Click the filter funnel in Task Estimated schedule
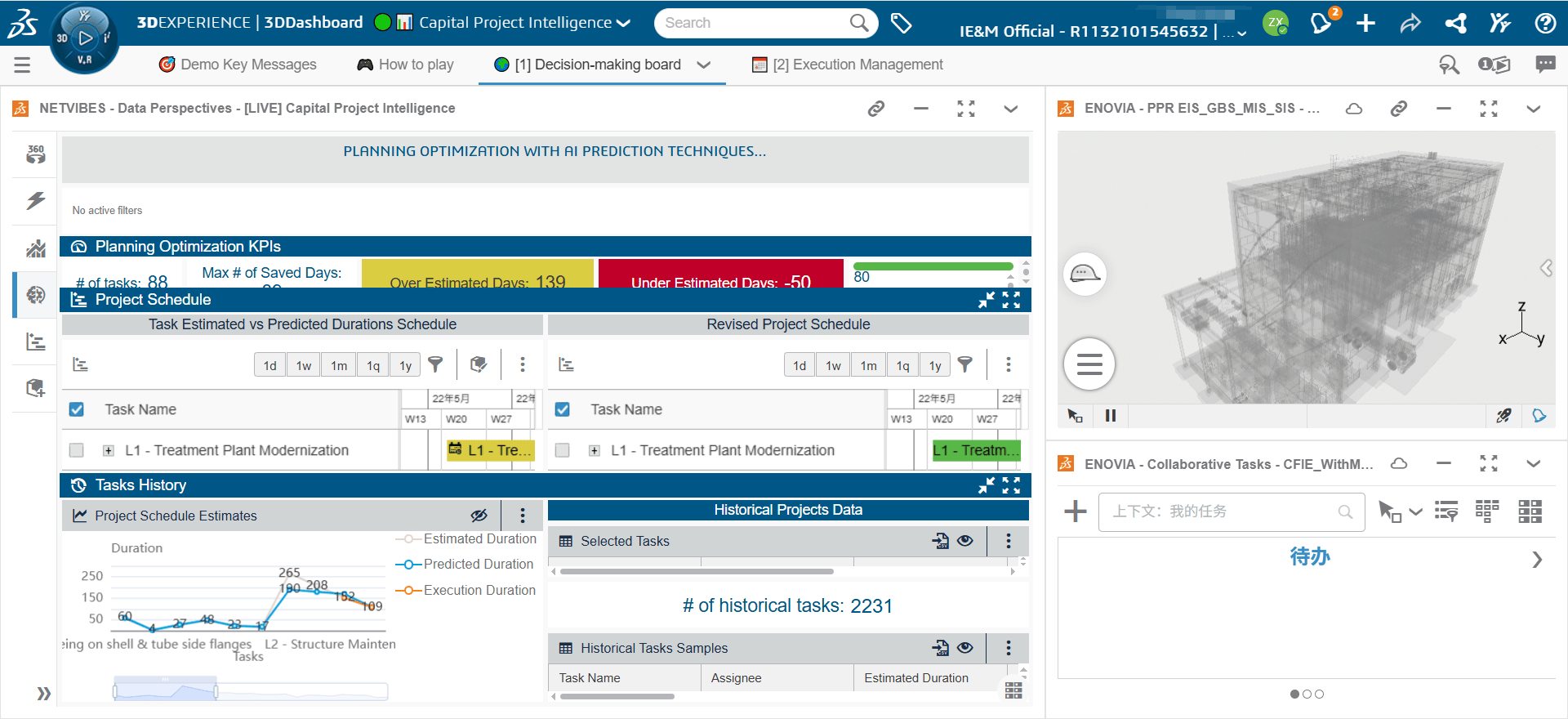The width and height of the screenshot is (1568, 719). coord(436,364)
